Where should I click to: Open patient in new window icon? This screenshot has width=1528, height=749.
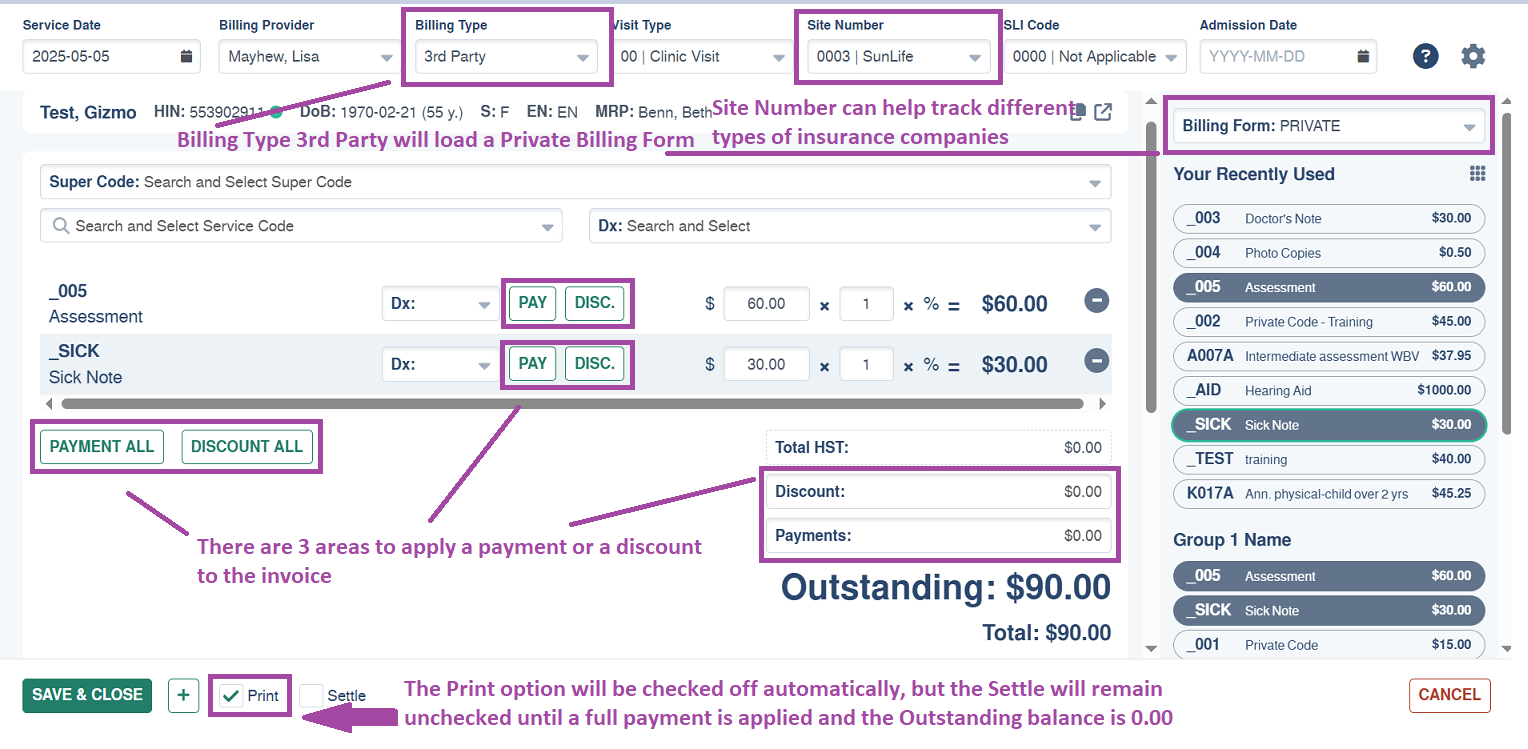1103,112
